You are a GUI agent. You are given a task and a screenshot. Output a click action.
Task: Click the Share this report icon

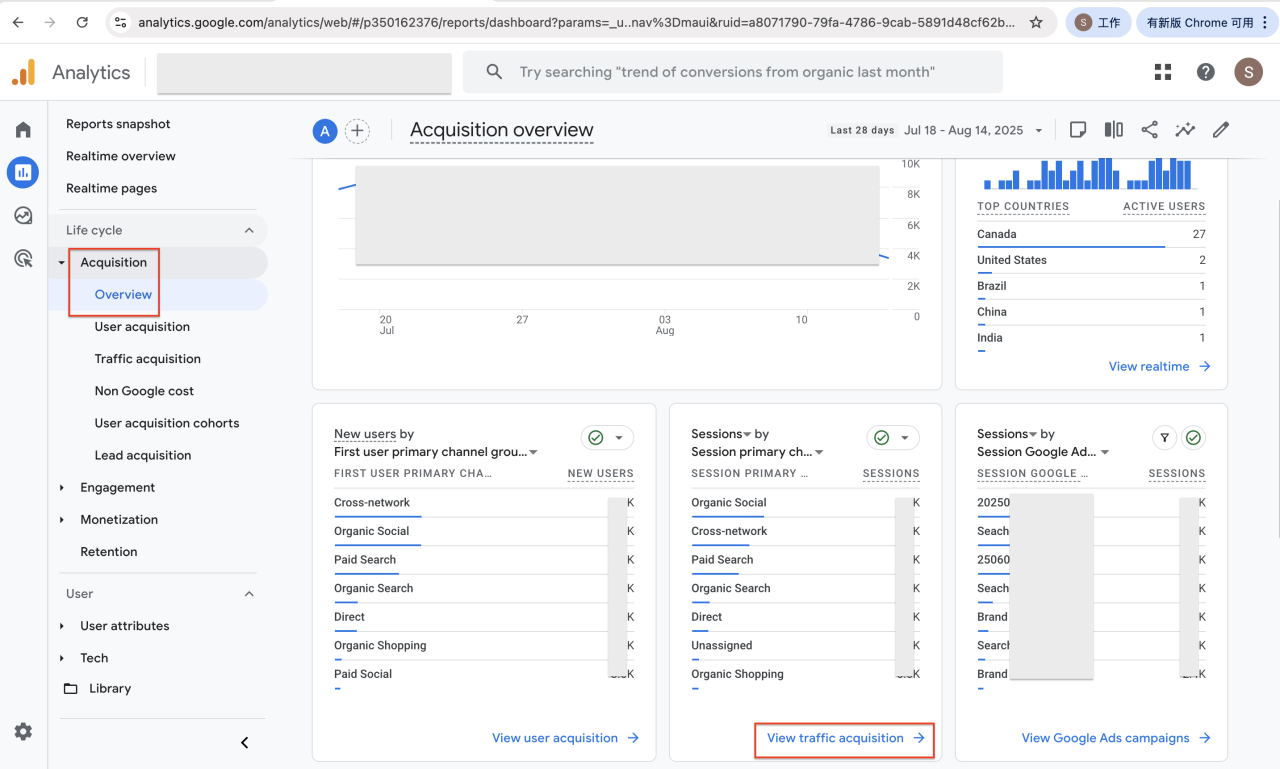1150,130
